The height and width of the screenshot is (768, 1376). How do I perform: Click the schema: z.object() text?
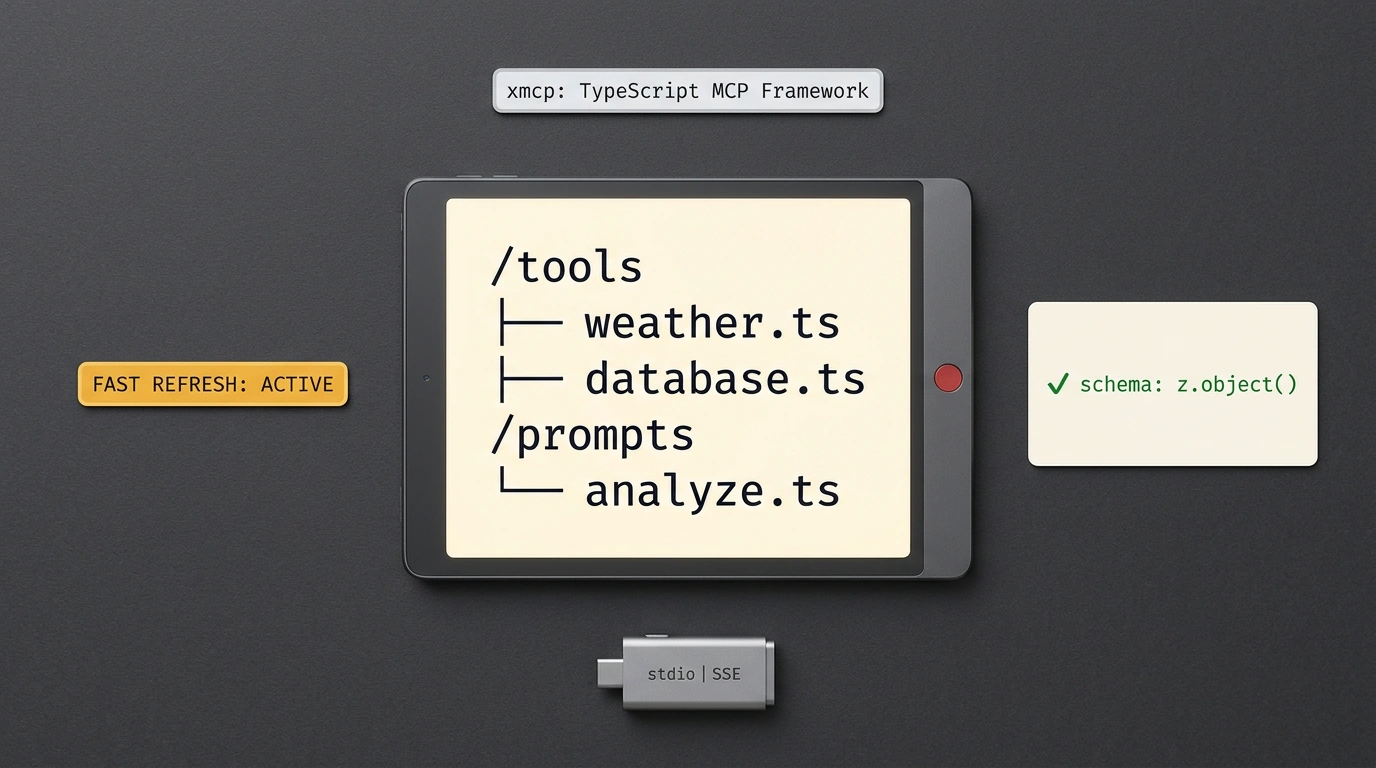point(1188,384)
